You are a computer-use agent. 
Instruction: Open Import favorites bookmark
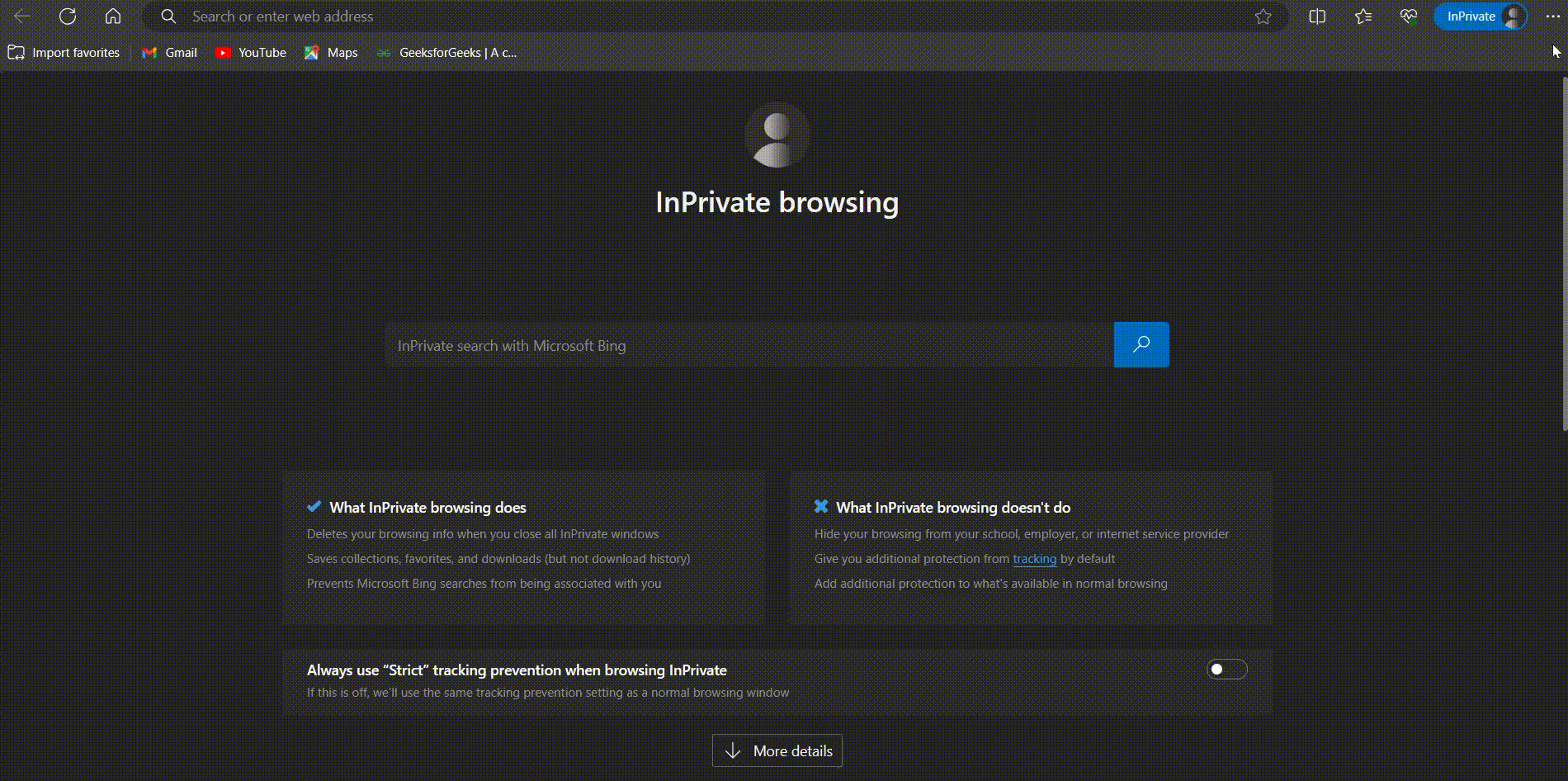[x=64, y=53]
